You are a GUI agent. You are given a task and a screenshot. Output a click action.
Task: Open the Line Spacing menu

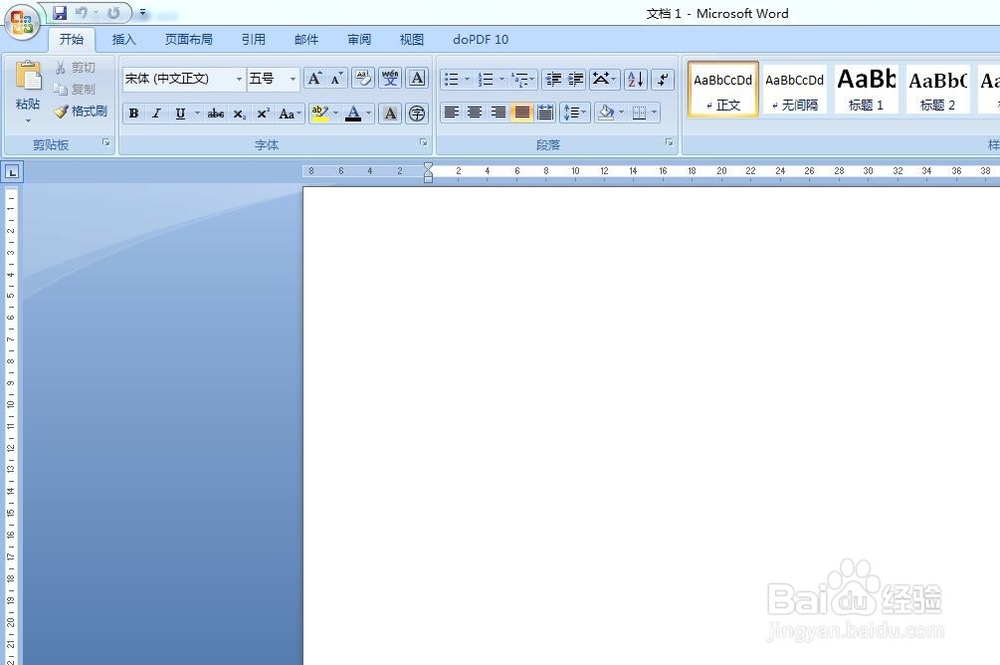[x=575, y=113]
